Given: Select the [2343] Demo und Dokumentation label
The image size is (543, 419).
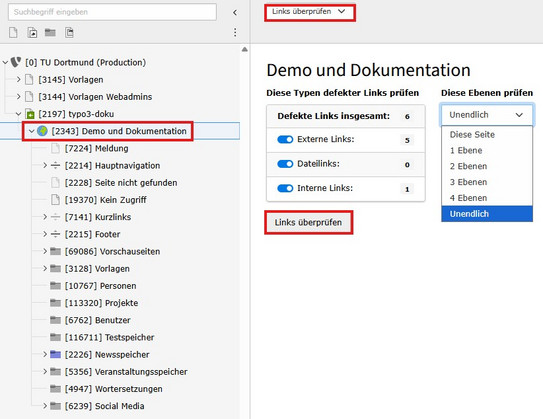Looking at the screenshot, I should click(119, 131).
